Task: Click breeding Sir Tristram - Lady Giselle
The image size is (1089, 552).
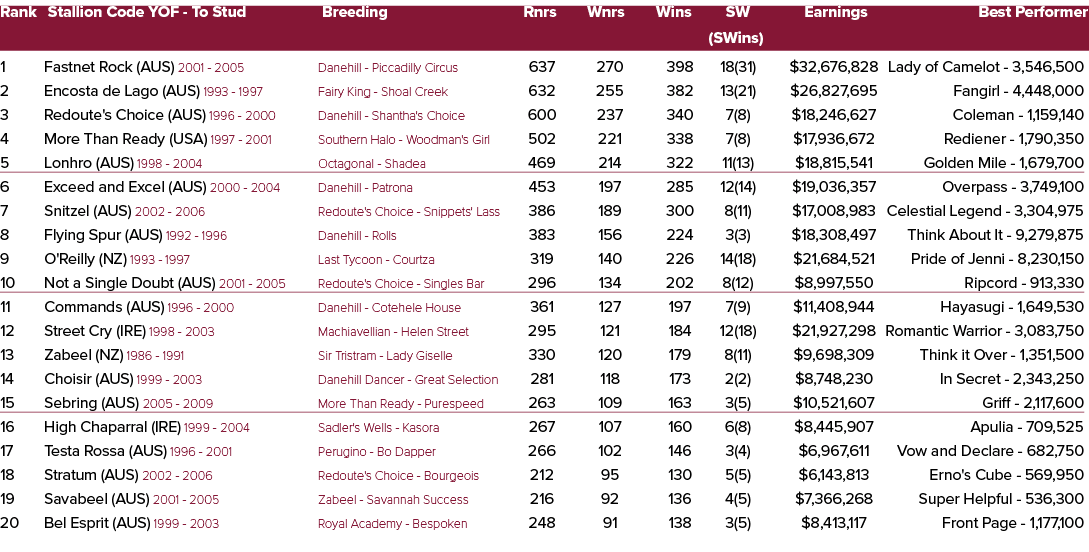Action: tap(385, 356)
